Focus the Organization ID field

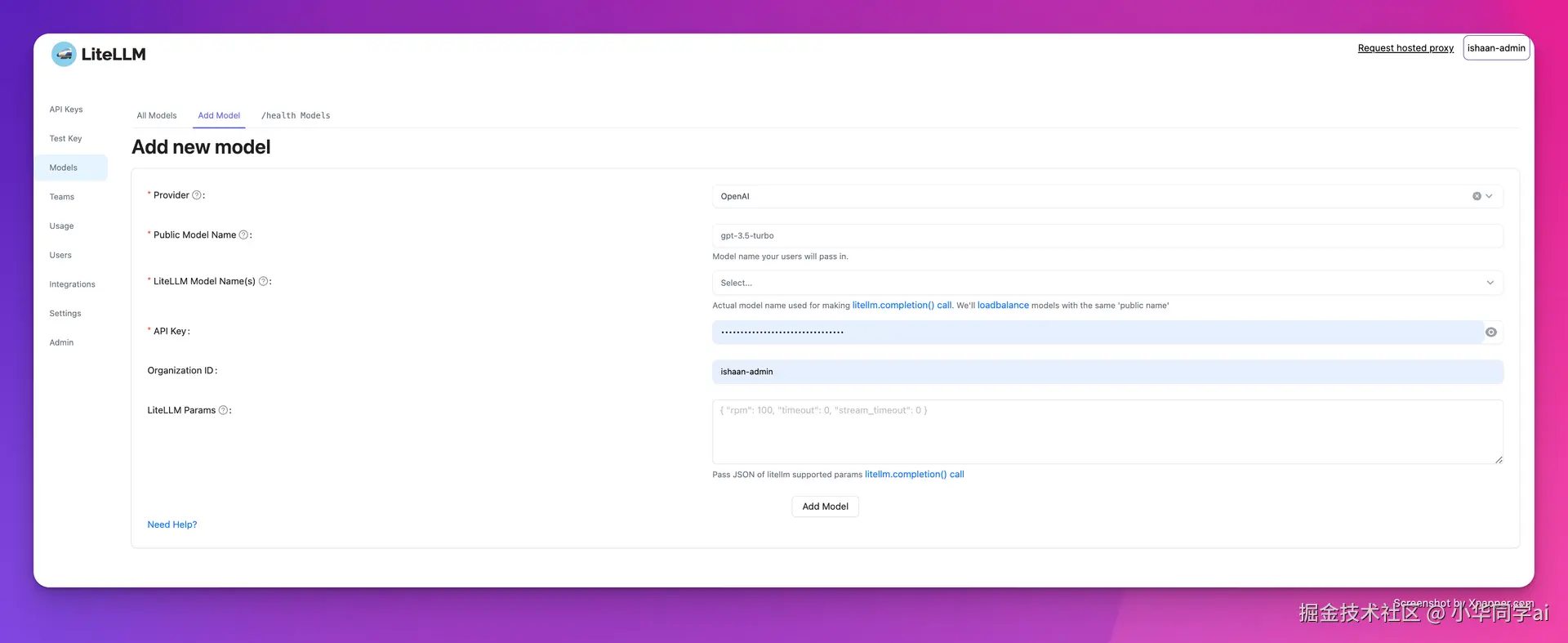pos(1107,372)
